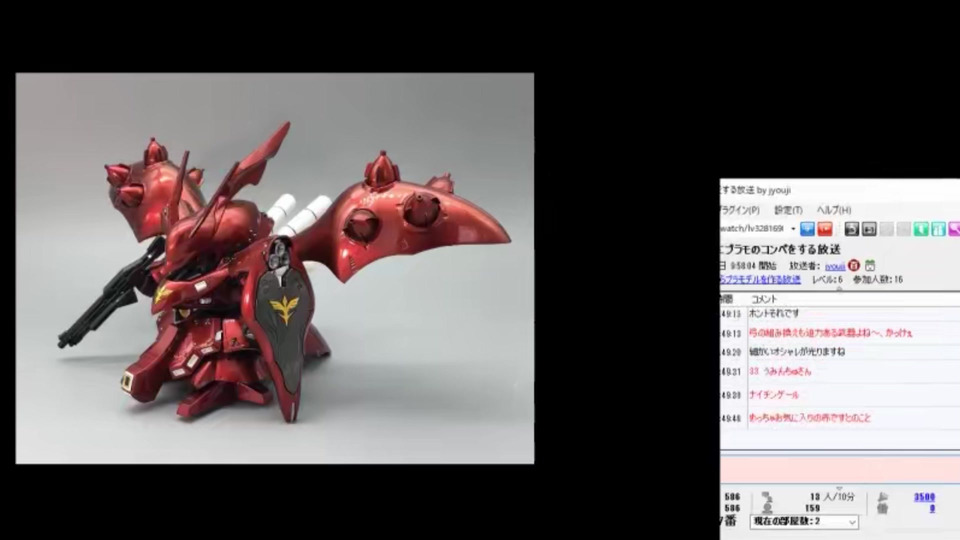
Task: Open the 設定(T) menu
Action: pos(789,210)
